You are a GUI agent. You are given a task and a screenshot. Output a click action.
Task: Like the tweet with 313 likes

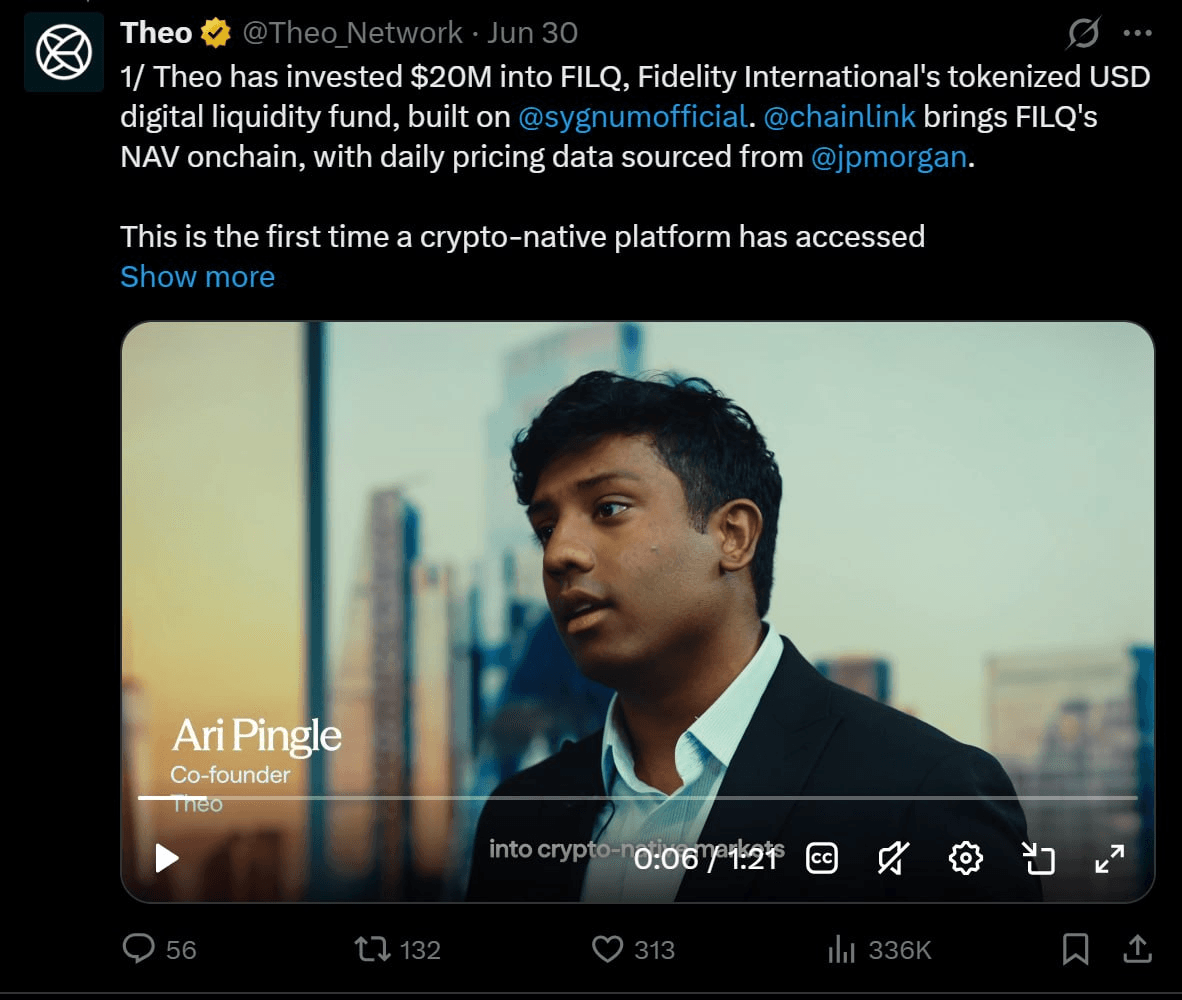click(633, 949)
